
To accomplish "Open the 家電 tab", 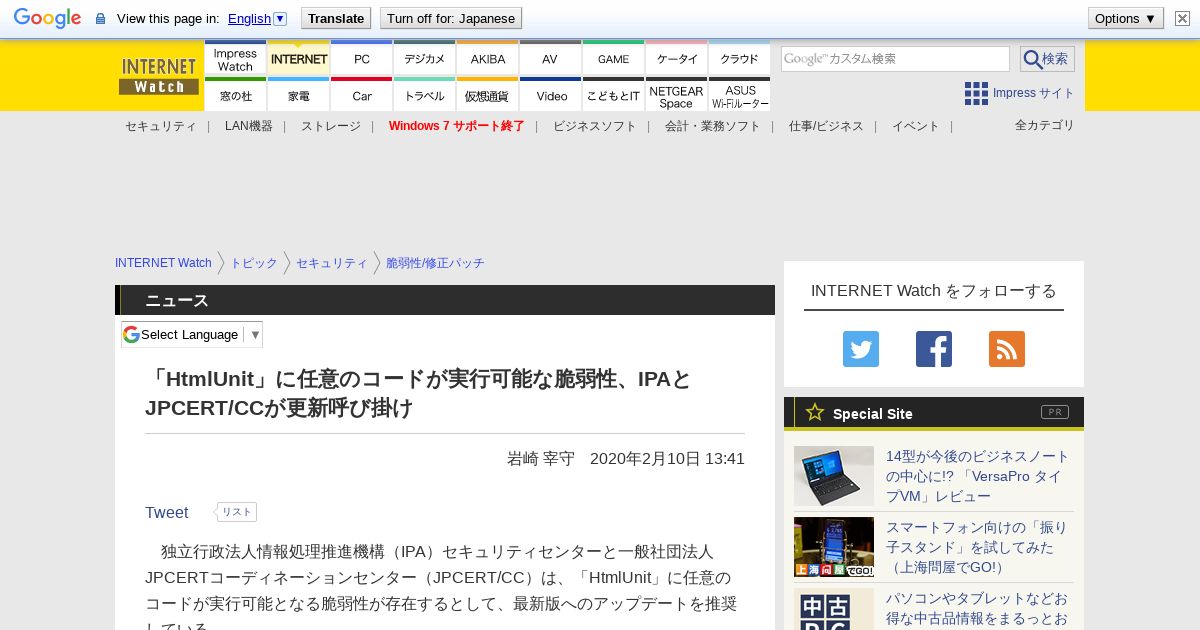I will (298, 95).
